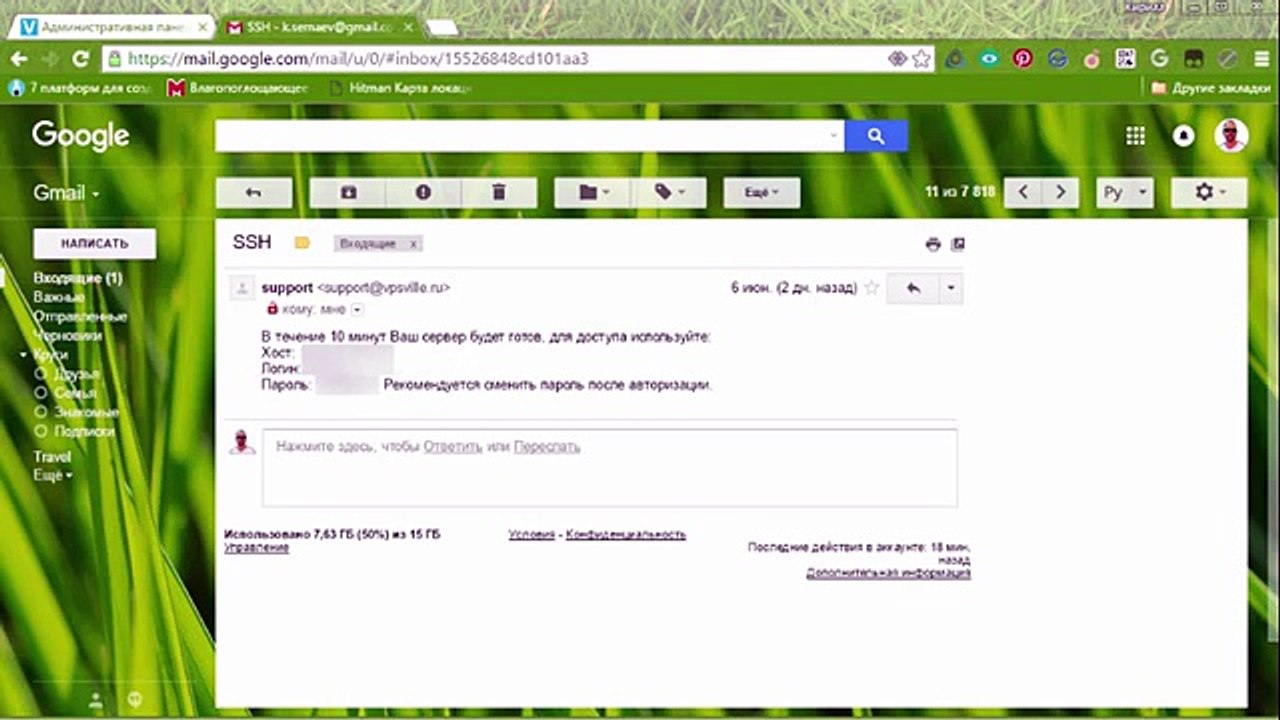
Task: Open the Ру input language dropdown
Action: tap(1125, 193)
